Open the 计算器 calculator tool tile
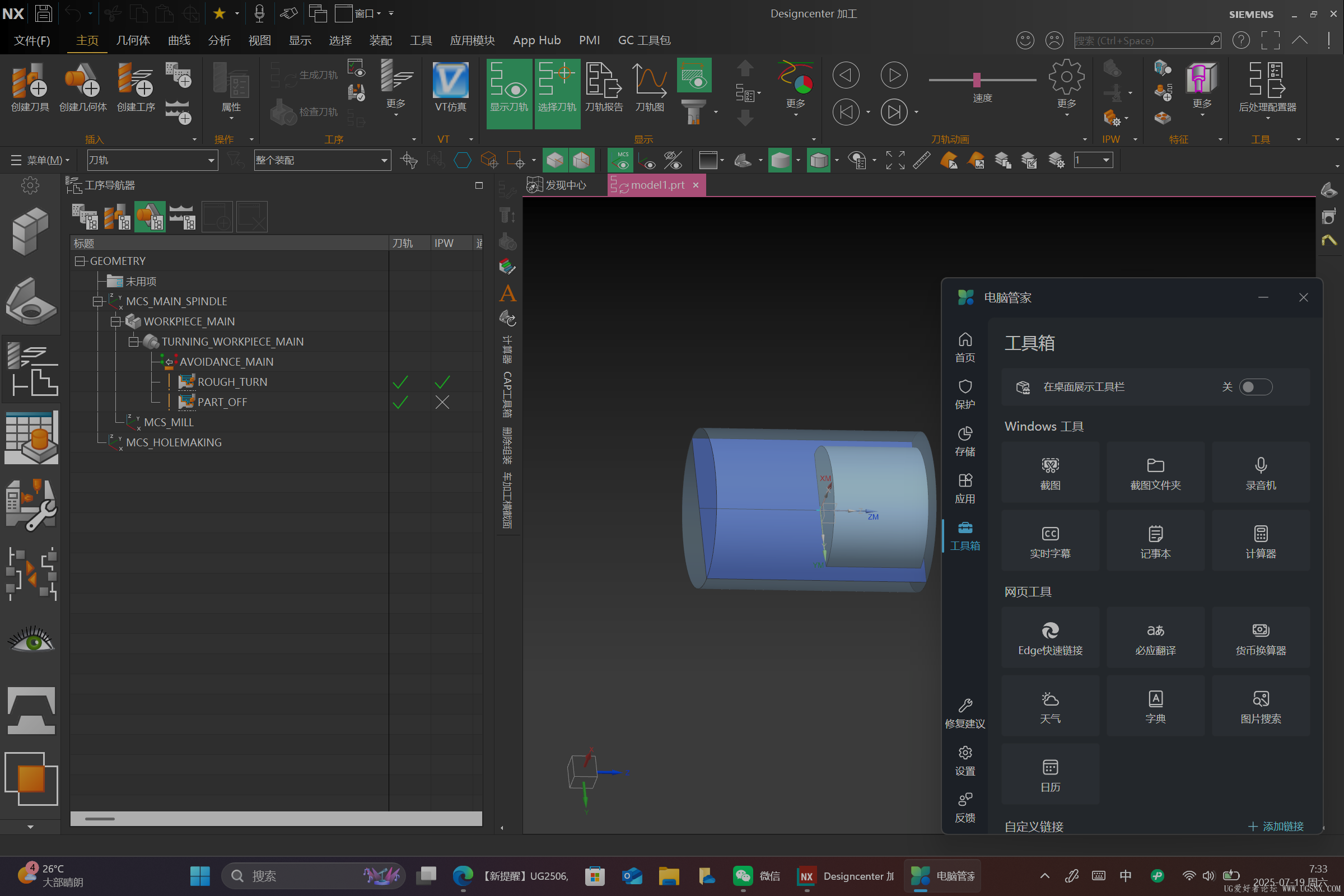1344x896 pixels. 1260,540
